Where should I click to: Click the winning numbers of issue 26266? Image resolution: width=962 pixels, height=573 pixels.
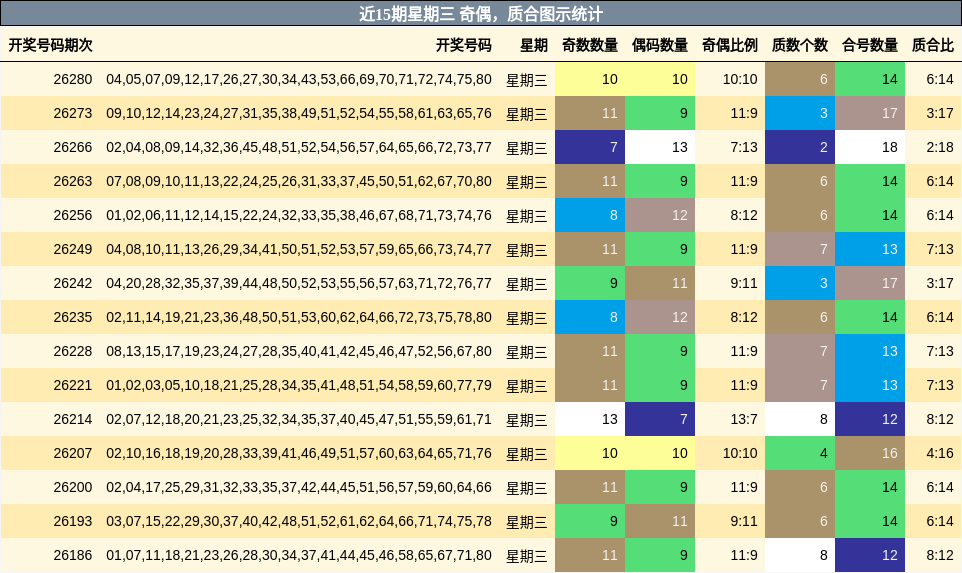point(299,147)
